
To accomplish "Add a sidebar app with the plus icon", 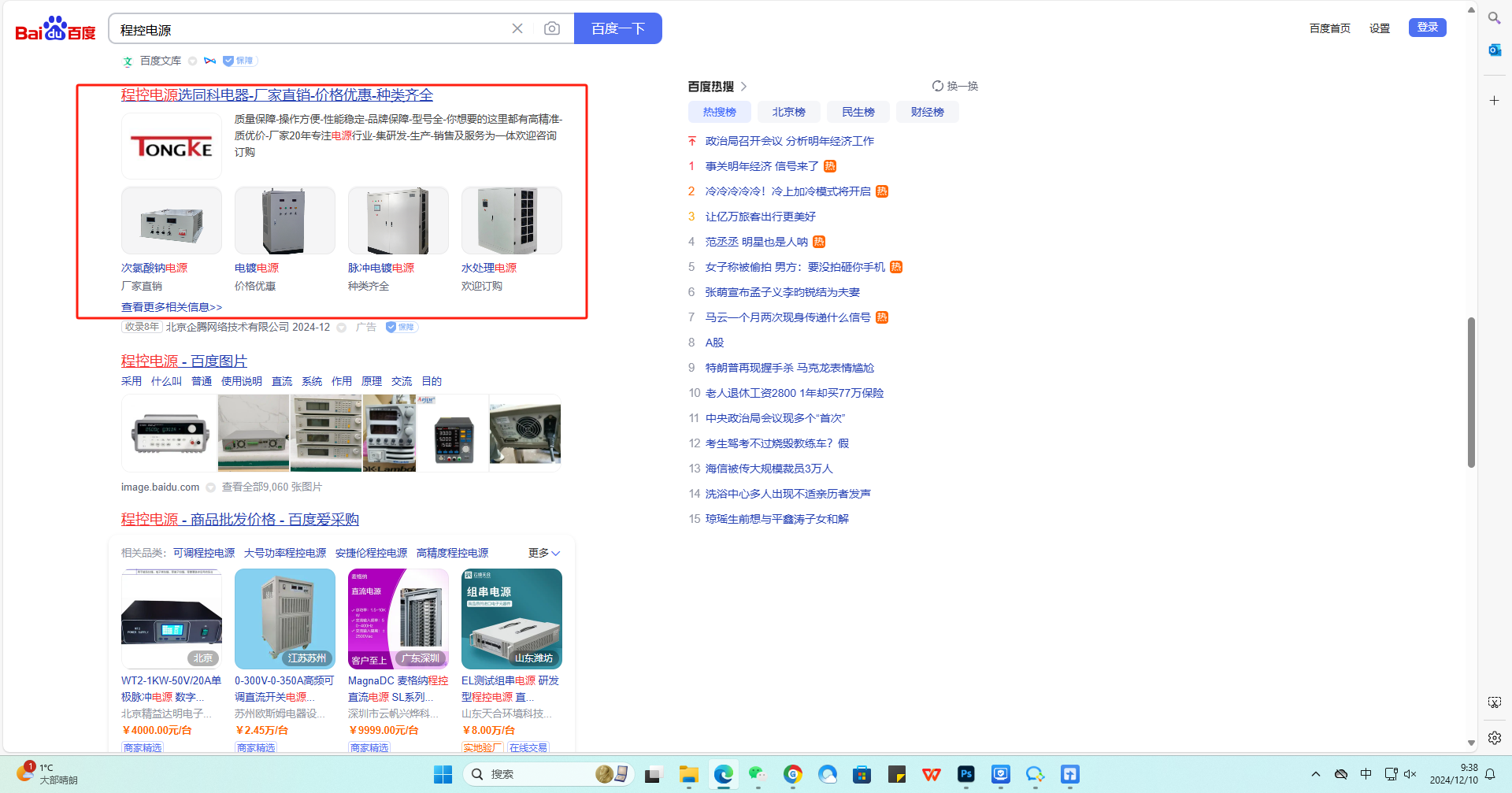I will (x=1494, y=101).
